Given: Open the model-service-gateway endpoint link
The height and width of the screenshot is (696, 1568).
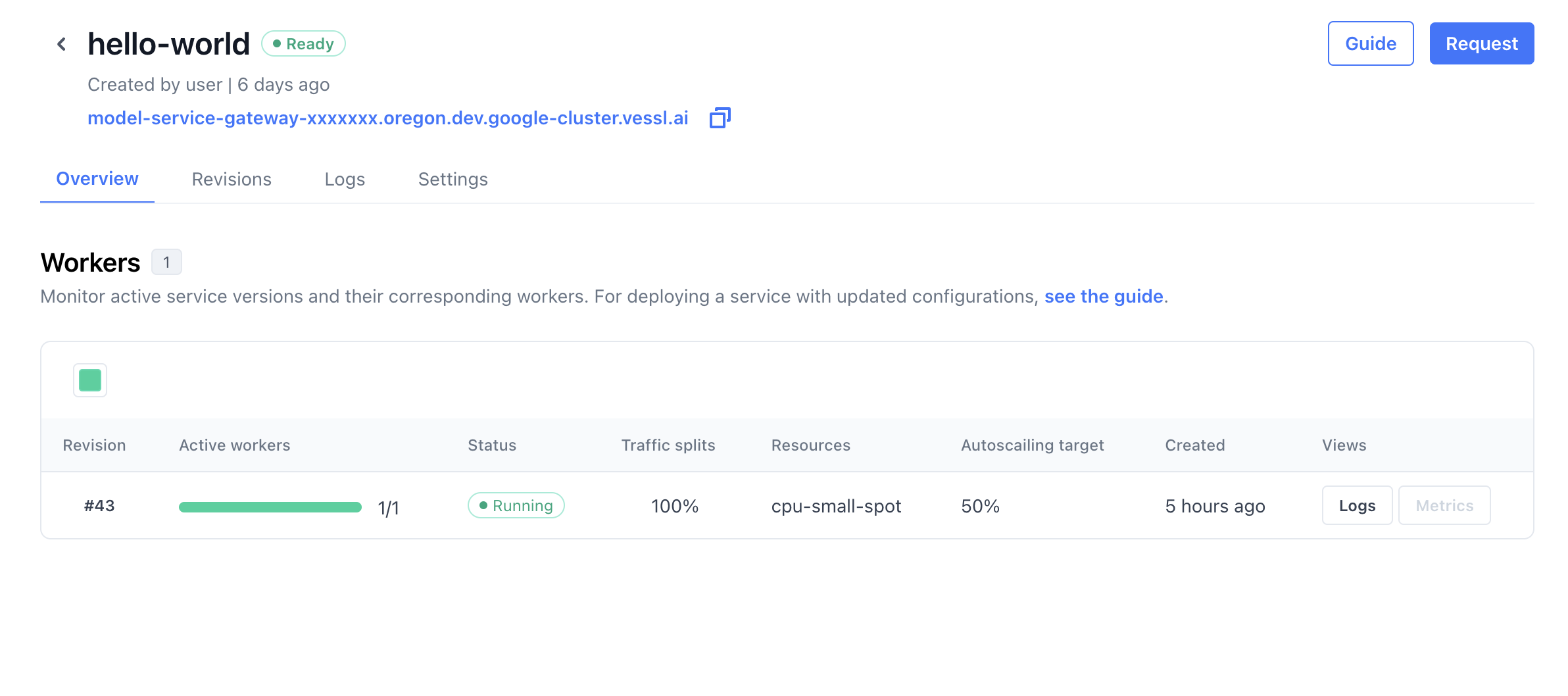Looking at the screenshot, I should pos(388,118).
